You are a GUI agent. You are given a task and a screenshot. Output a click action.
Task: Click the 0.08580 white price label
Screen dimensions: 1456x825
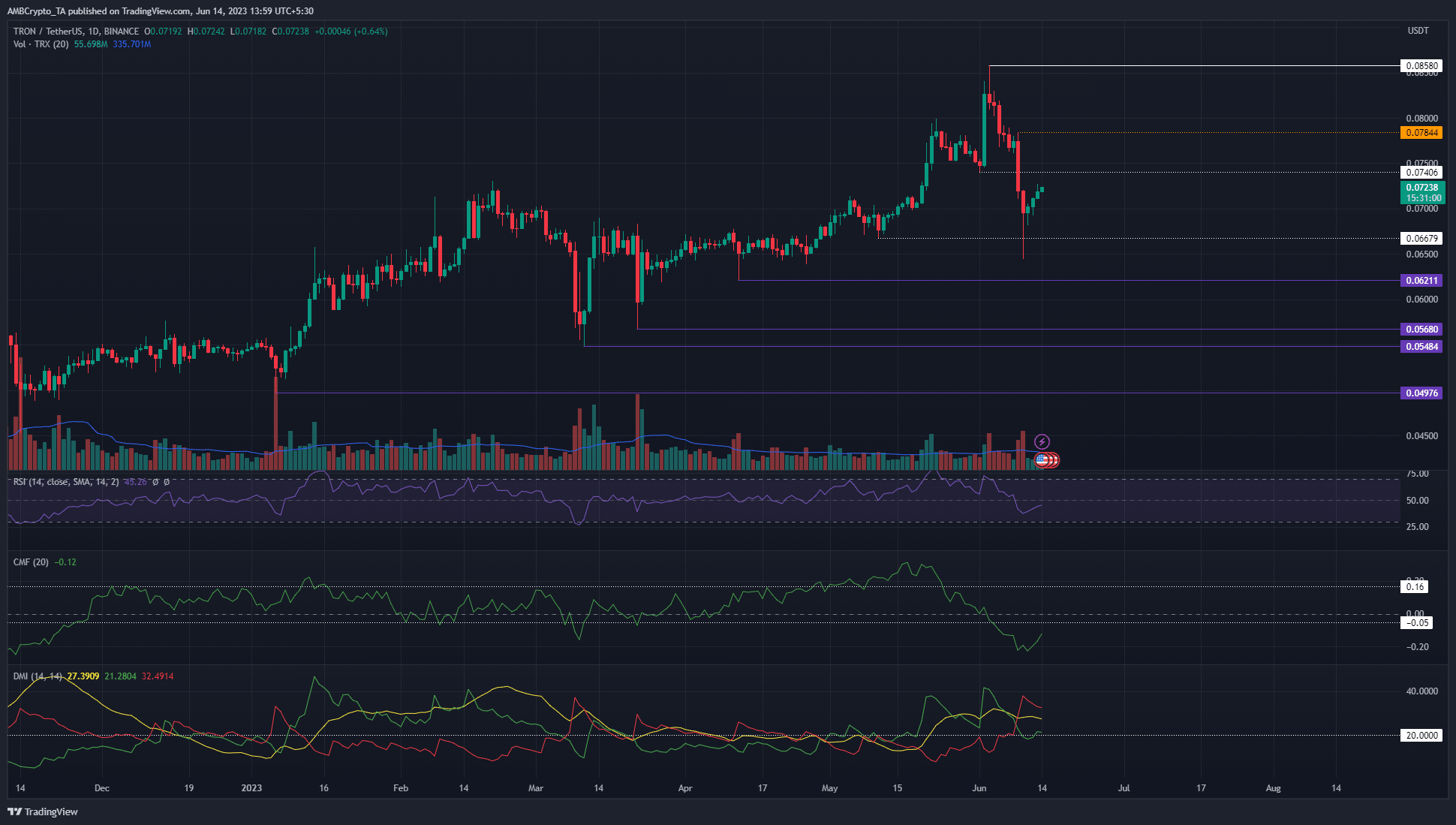coord(1421,66)
